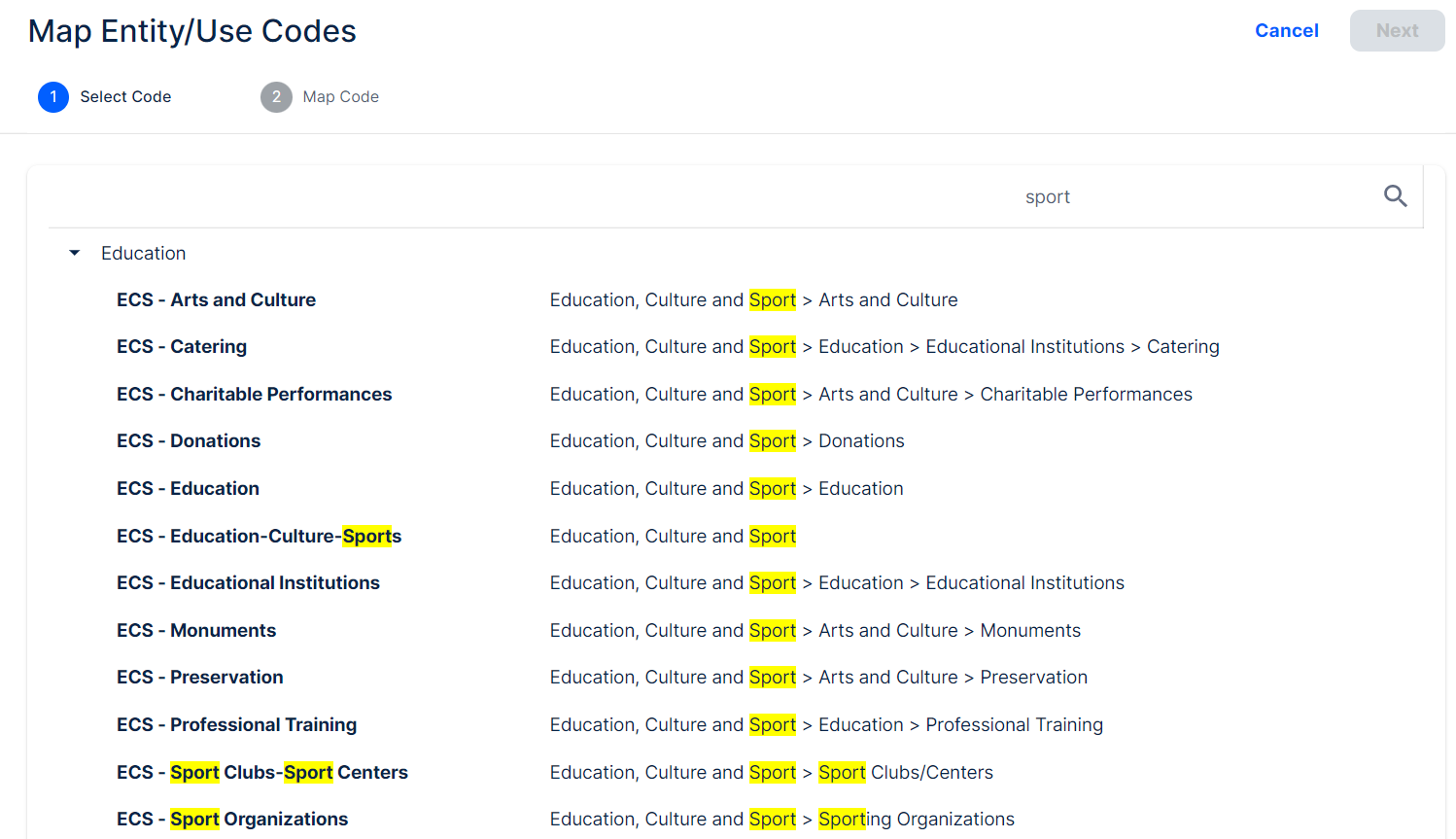Select ECS - Charitable Performances
Image resolution: width=1456 pixels, height=839 pixels.
[254, 395]
